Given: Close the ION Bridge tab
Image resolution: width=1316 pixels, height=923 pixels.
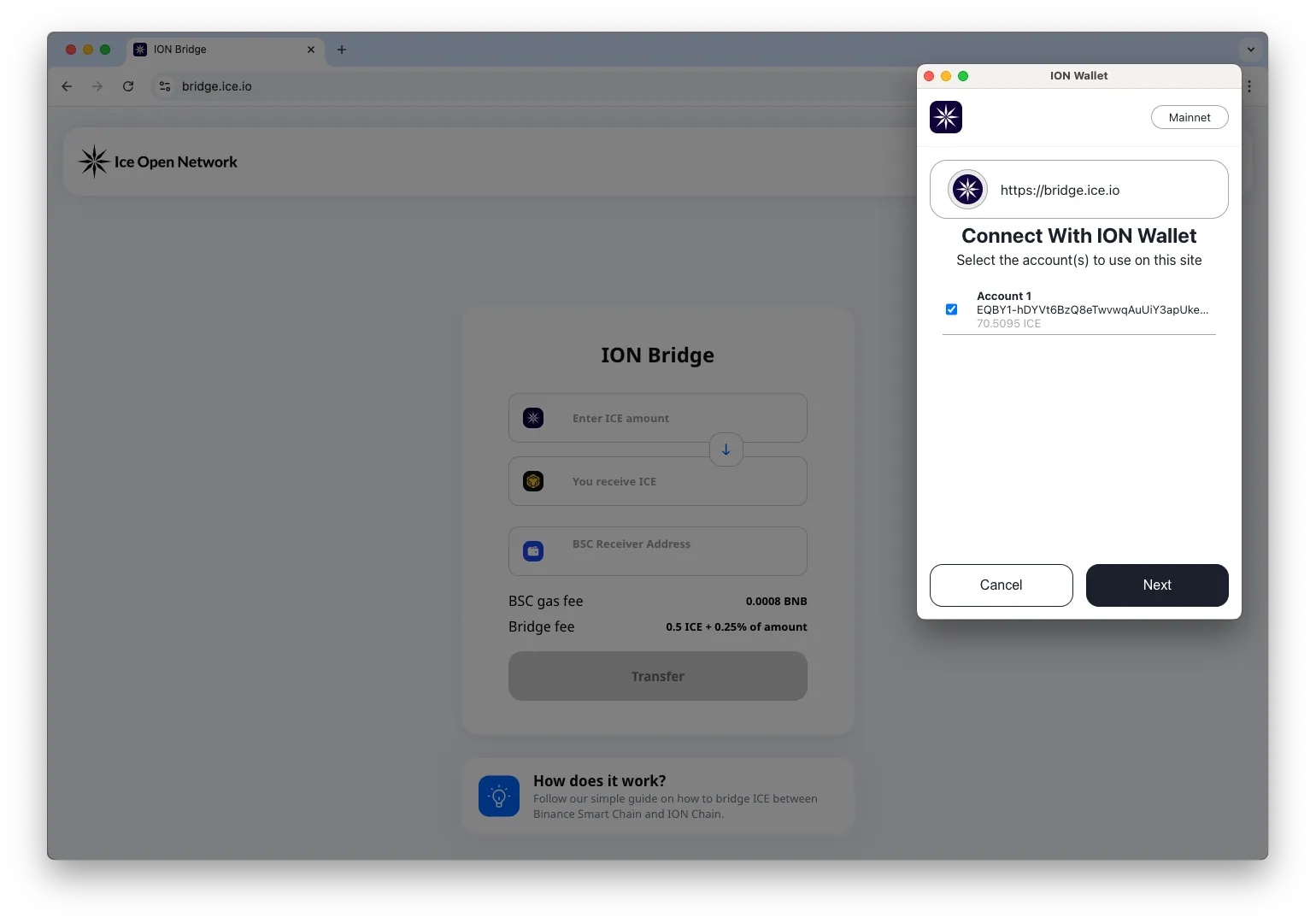Looking at the screenshot, I should 311,50.
